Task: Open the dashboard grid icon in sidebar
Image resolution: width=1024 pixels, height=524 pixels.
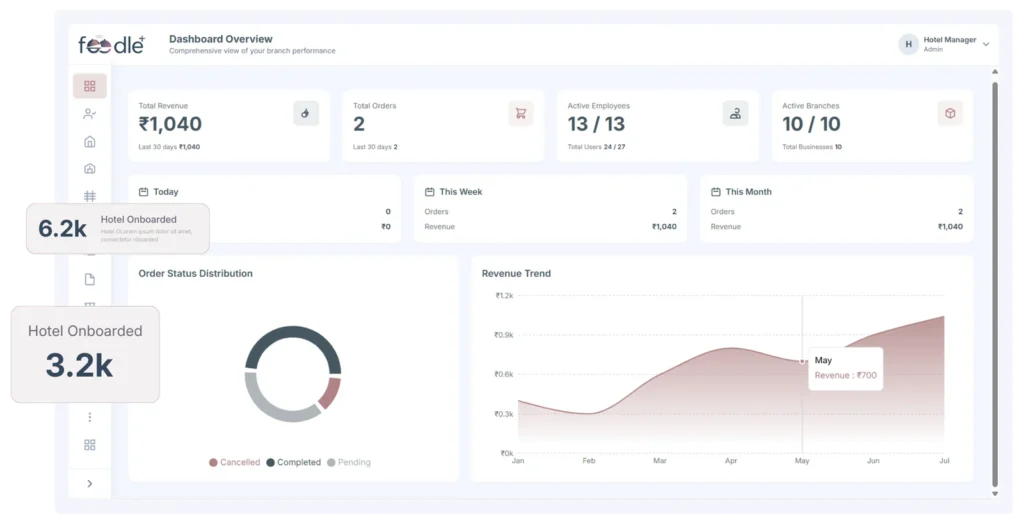Action: click(89, 86)
